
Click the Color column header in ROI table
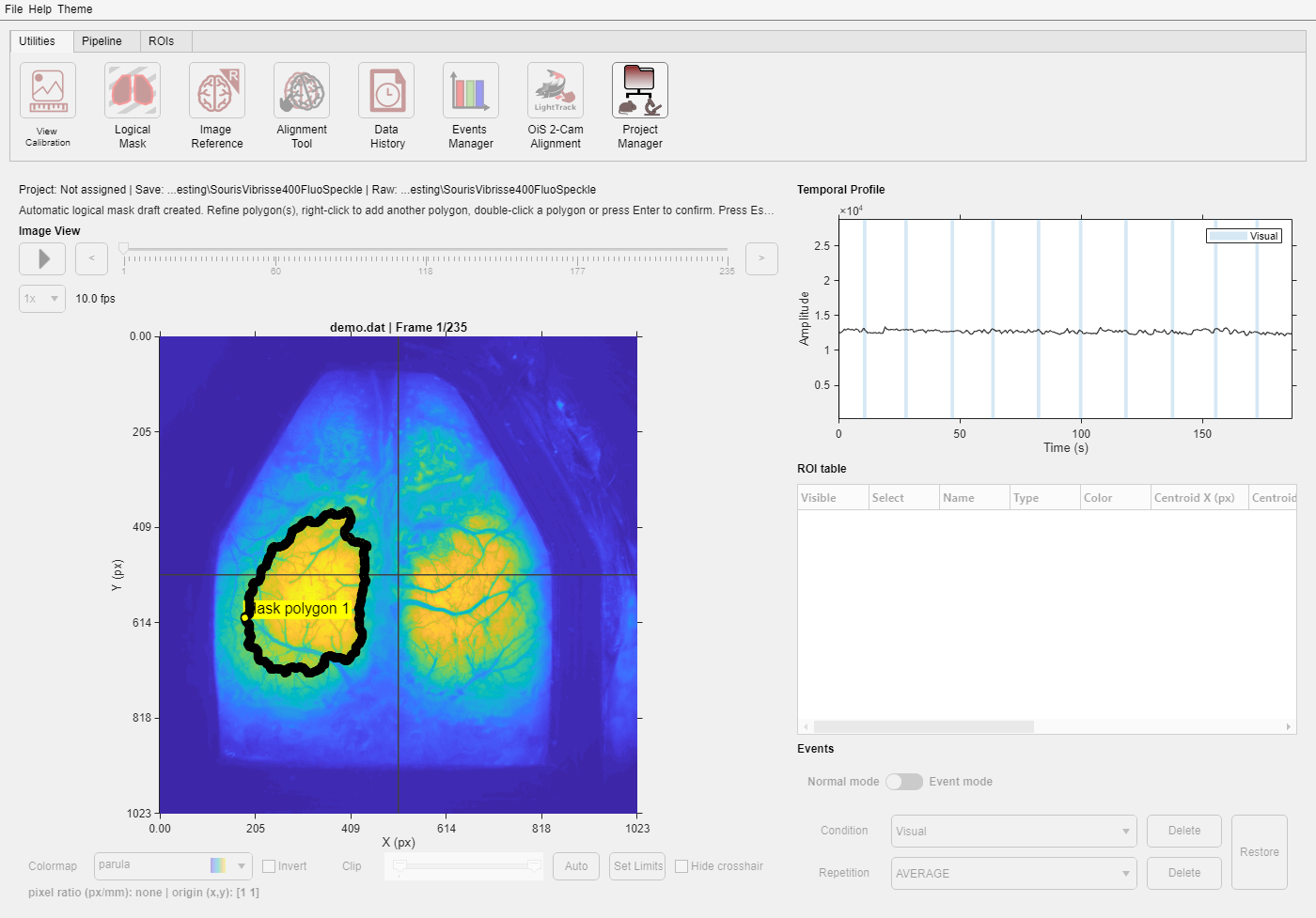point(1116,498)
